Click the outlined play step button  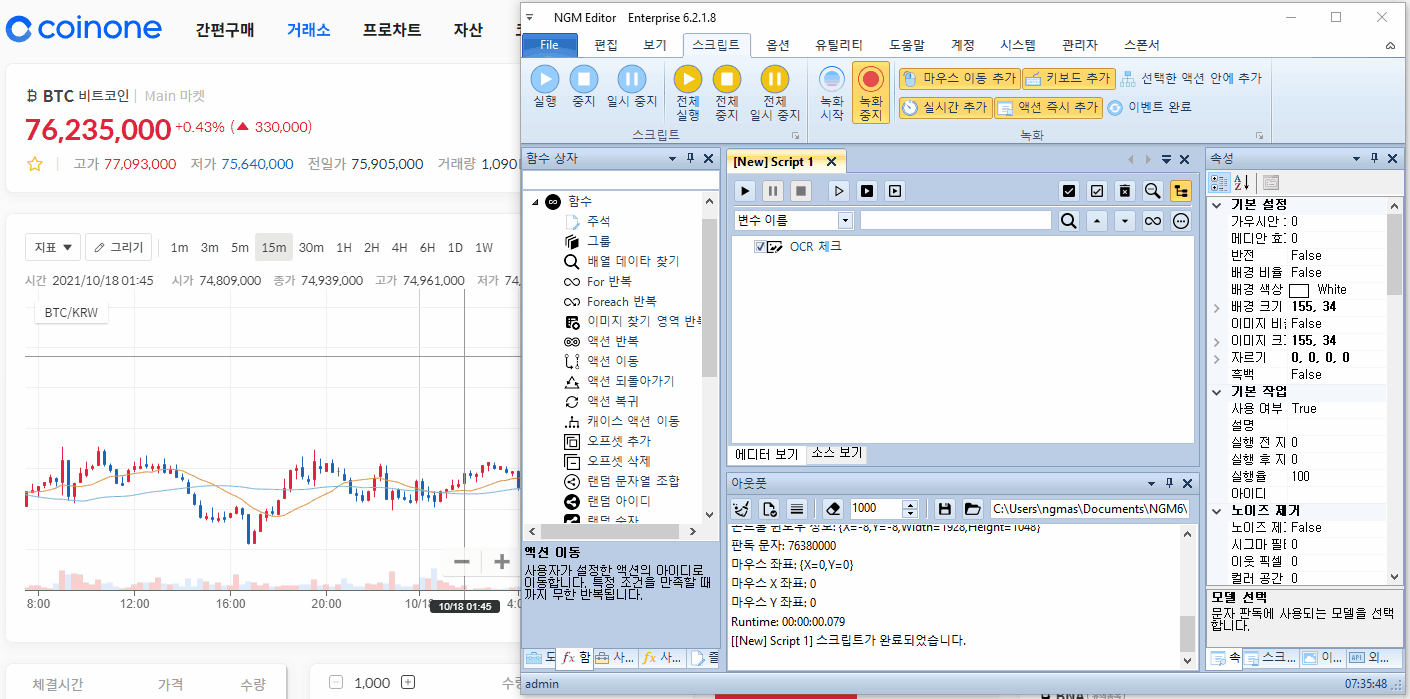click(840, 190)
